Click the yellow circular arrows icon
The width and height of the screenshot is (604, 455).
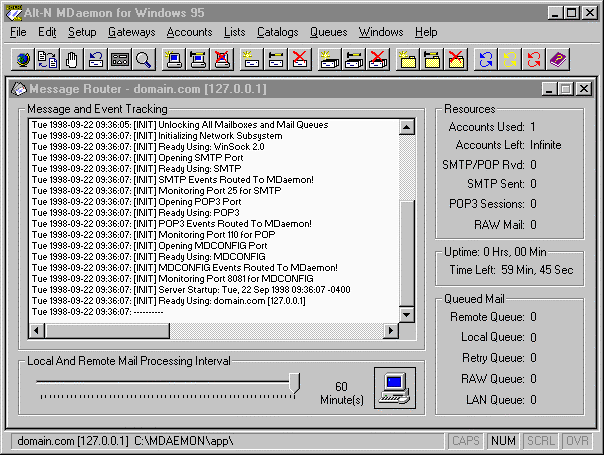click(x=511, y=59)
